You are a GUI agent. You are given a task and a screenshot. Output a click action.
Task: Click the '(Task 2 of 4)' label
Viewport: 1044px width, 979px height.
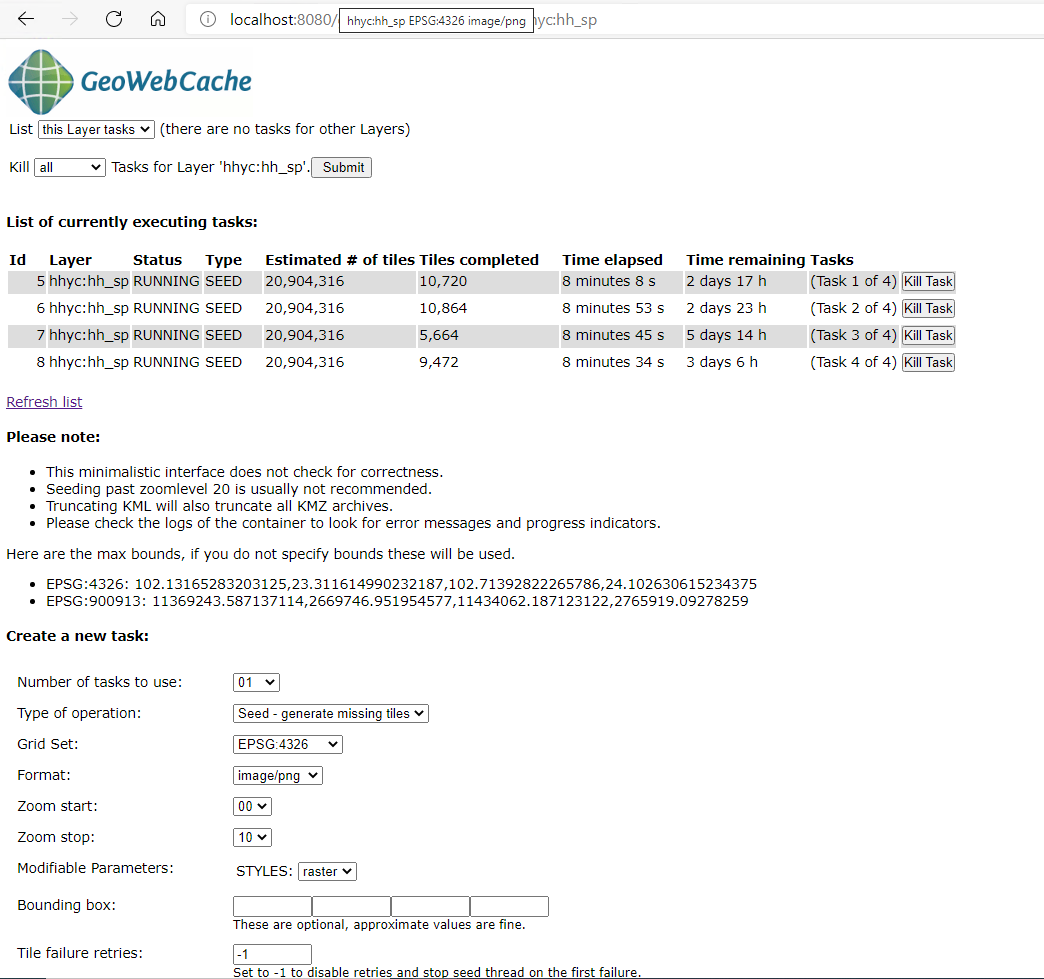click(x=853, y=308)
